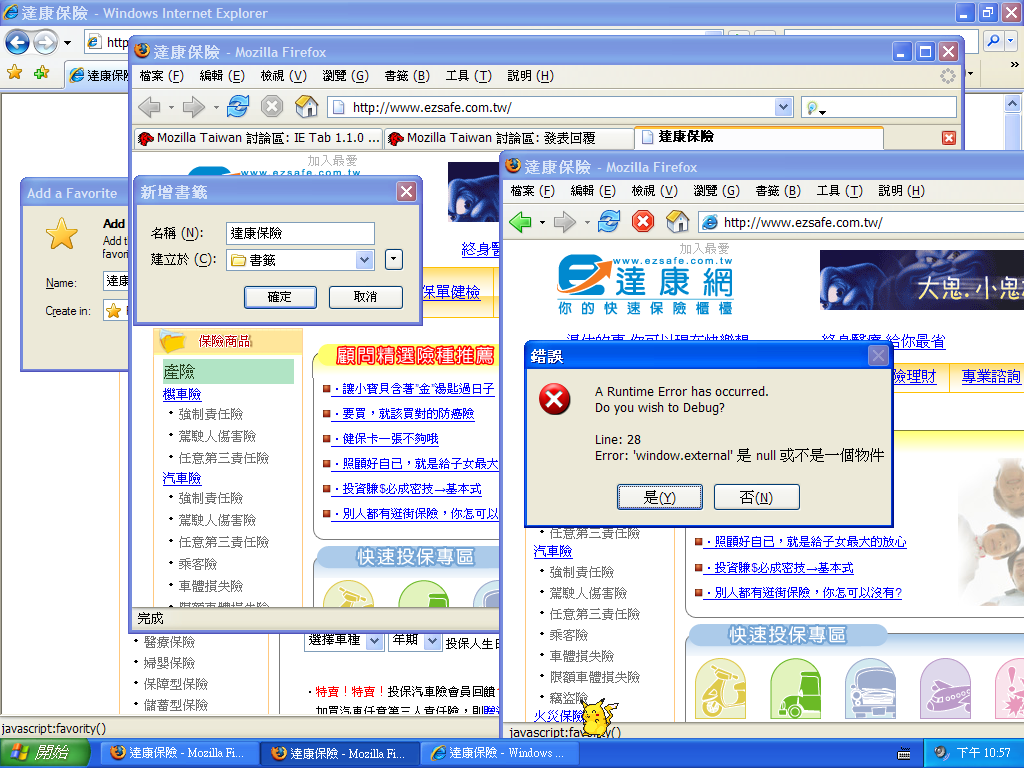Screen dimensions: 1024x768
Task: Click the yellow Pikachu character on the page
Action: click(x=598, y=716)
